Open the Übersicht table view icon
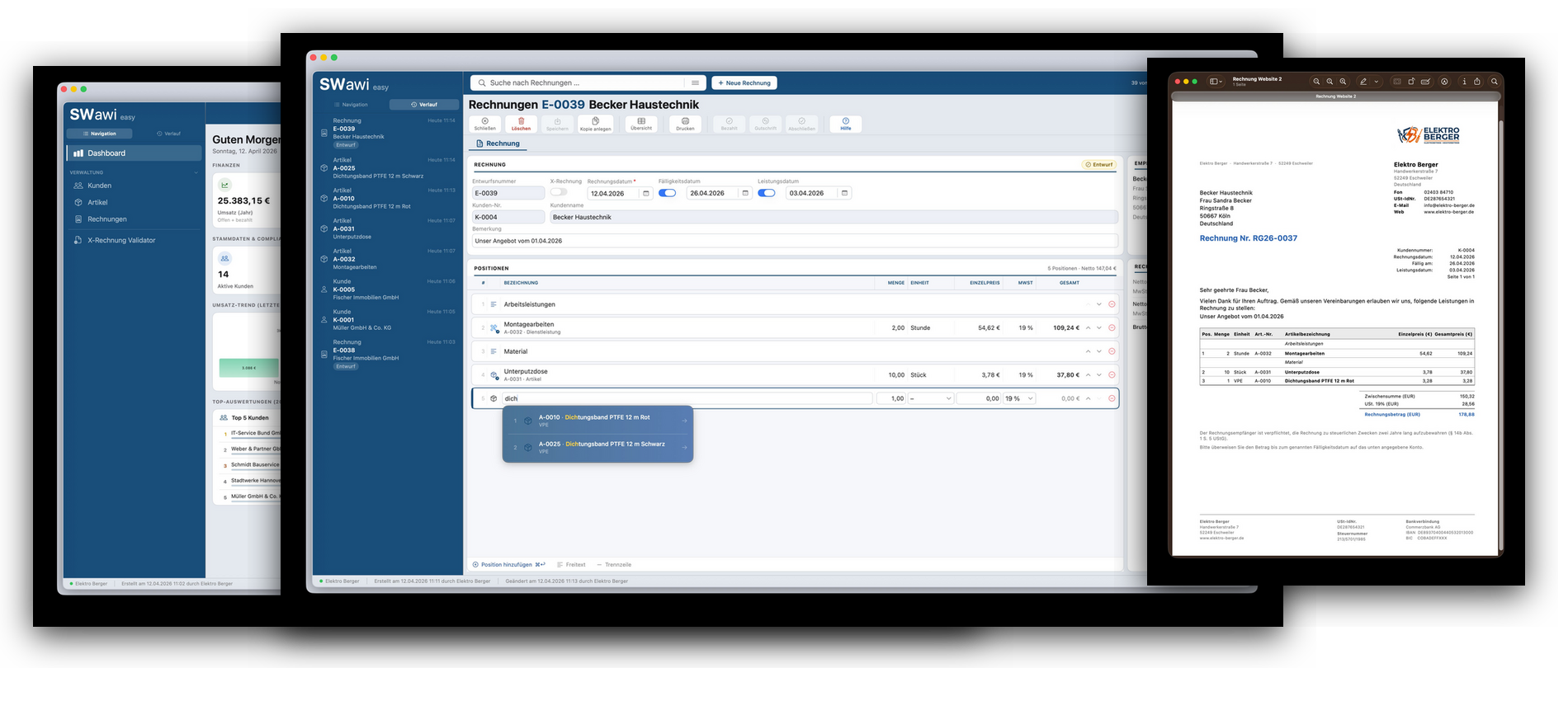Viewport: 1568px width, 701px height. (641, 121)
